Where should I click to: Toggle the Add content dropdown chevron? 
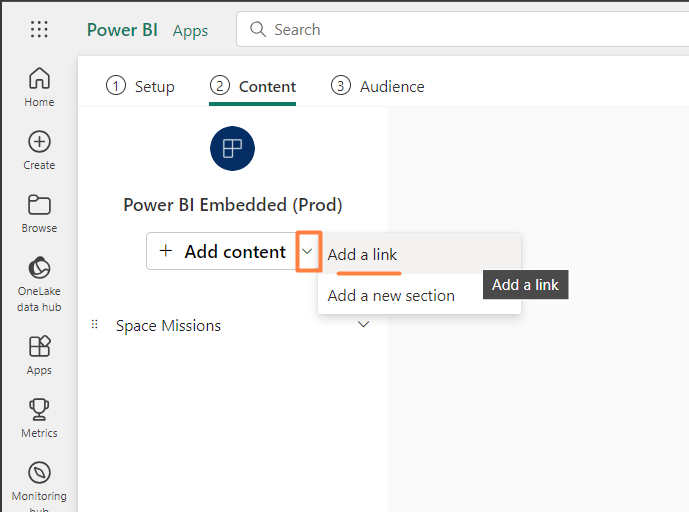click(308, 251)
